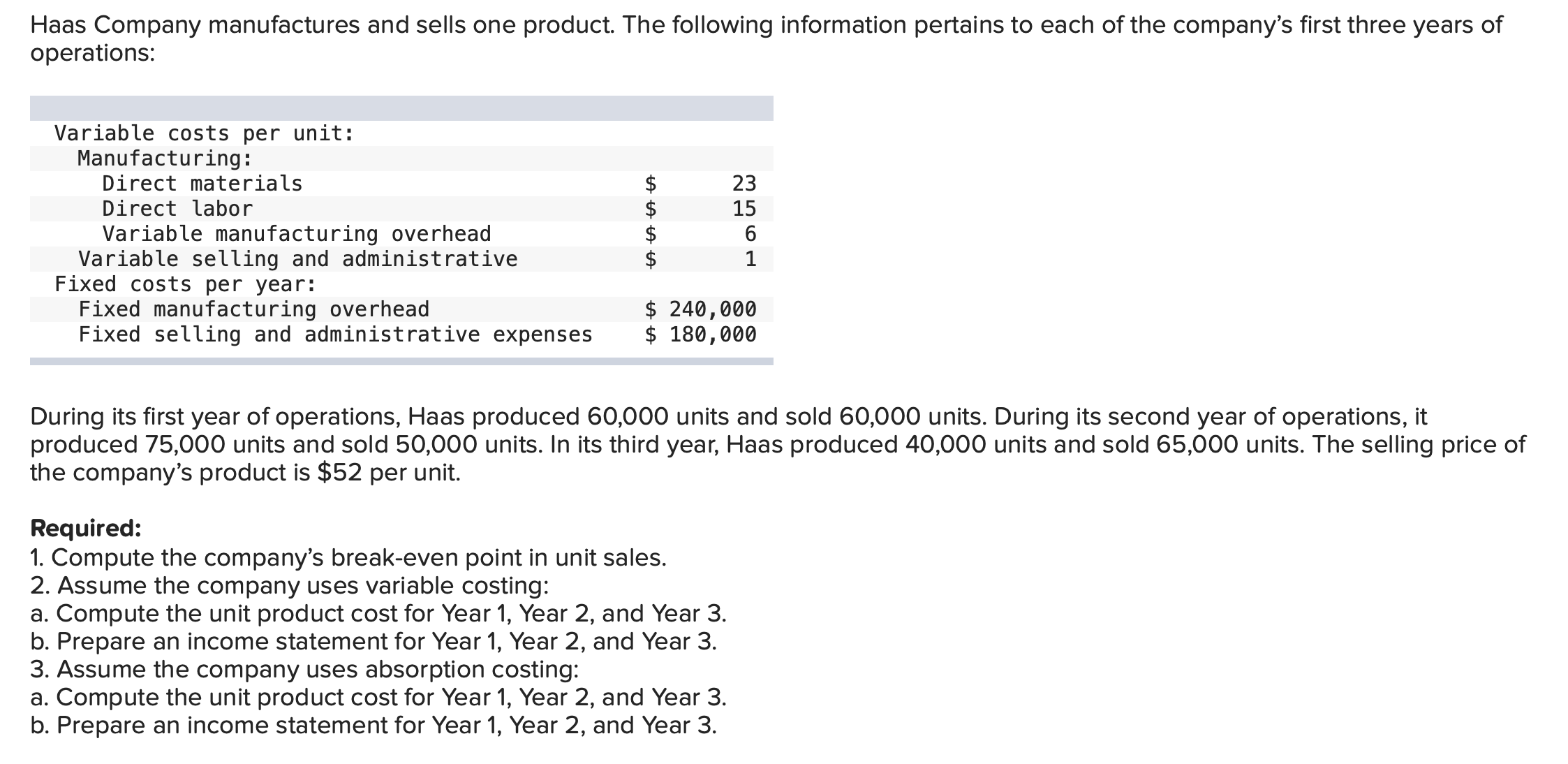Click the bold "Required:" heading
Viewport: 1568px width, 764px height.
coord(86,529)
